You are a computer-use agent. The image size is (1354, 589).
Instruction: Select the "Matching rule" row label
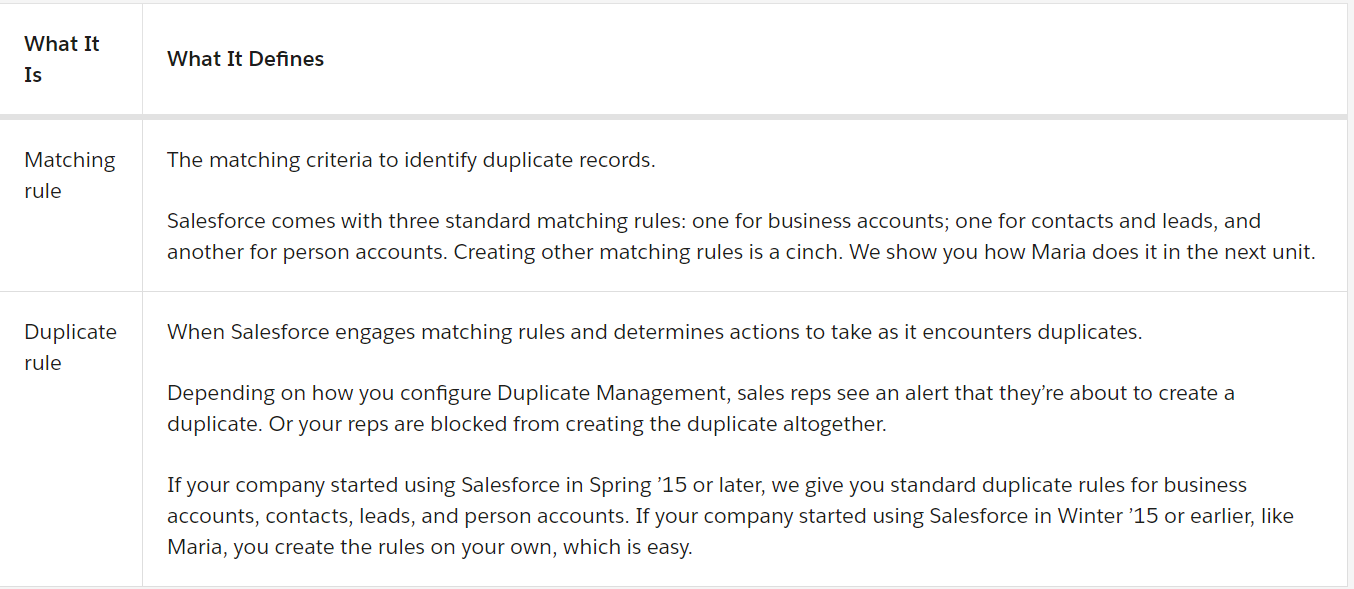tap(70, 175)
